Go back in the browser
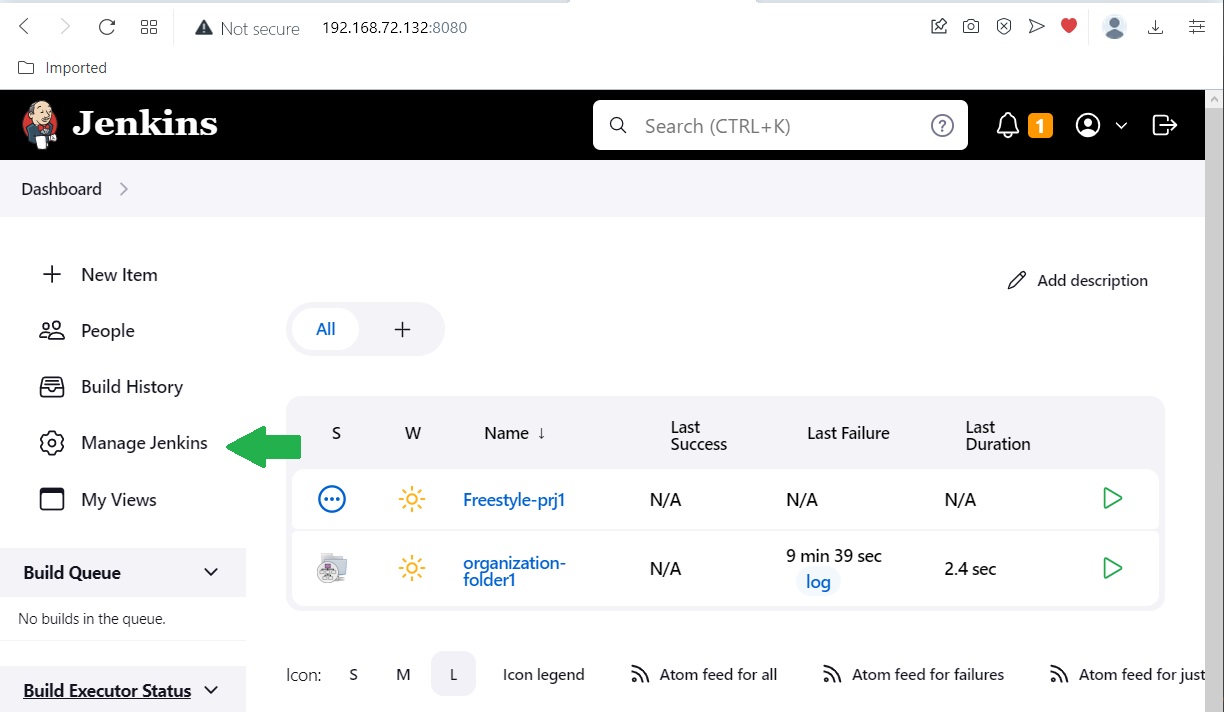Screen dimensions: 1224x712 click(x=25, y=28)
